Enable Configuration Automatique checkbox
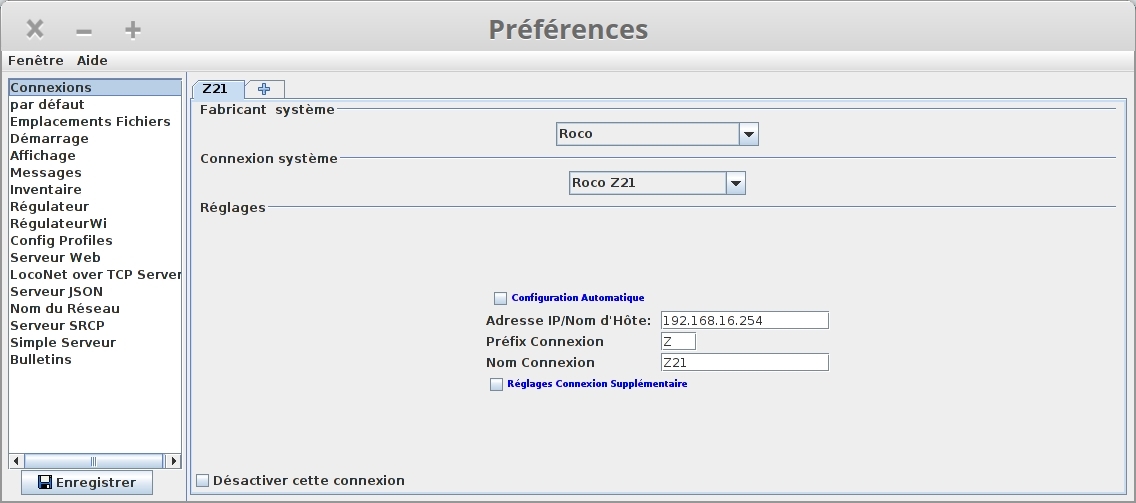 pyautogui.click(x=501, y=298)
